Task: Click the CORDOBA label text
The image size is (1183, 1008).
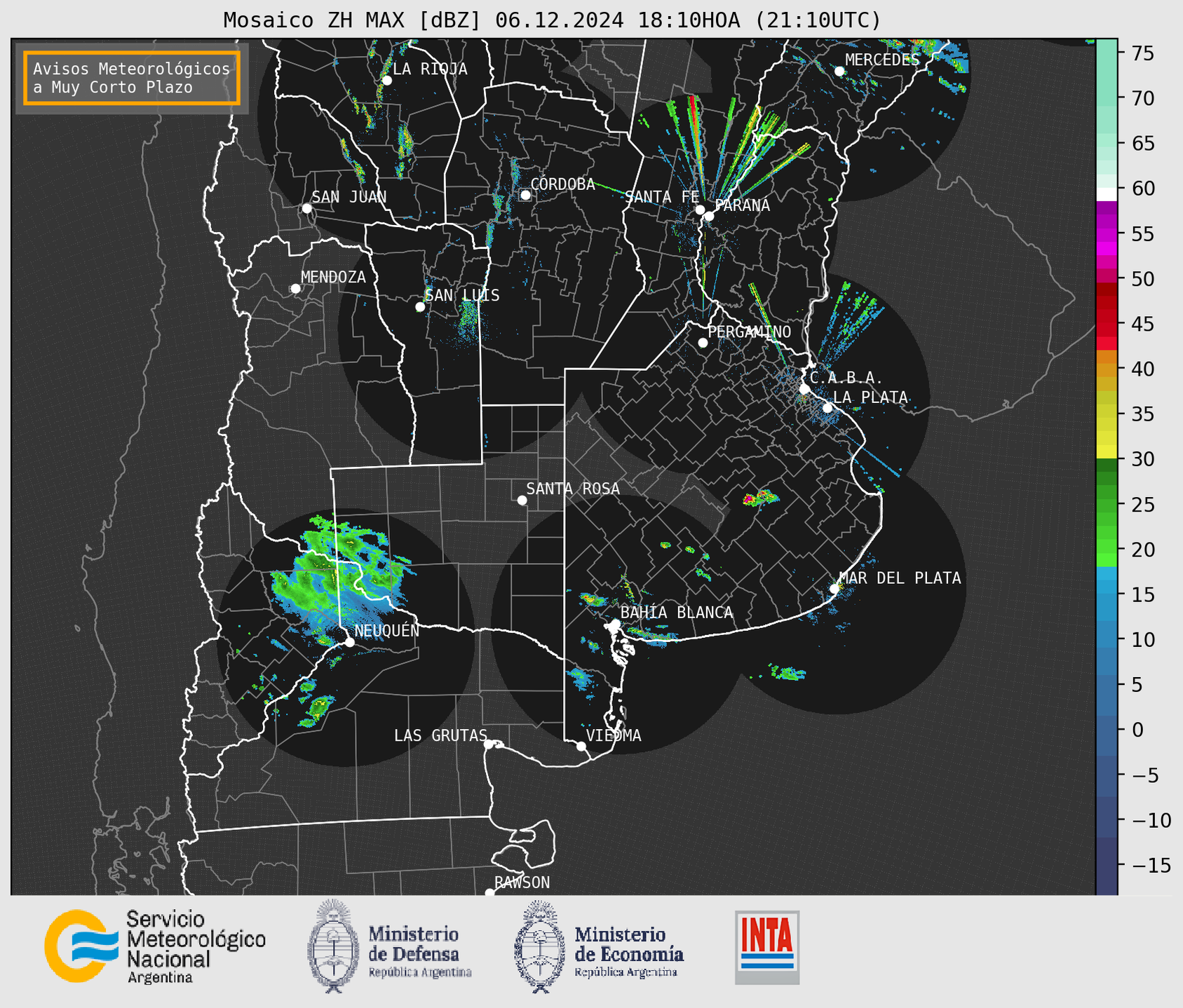Action: [x=562, y=184]
